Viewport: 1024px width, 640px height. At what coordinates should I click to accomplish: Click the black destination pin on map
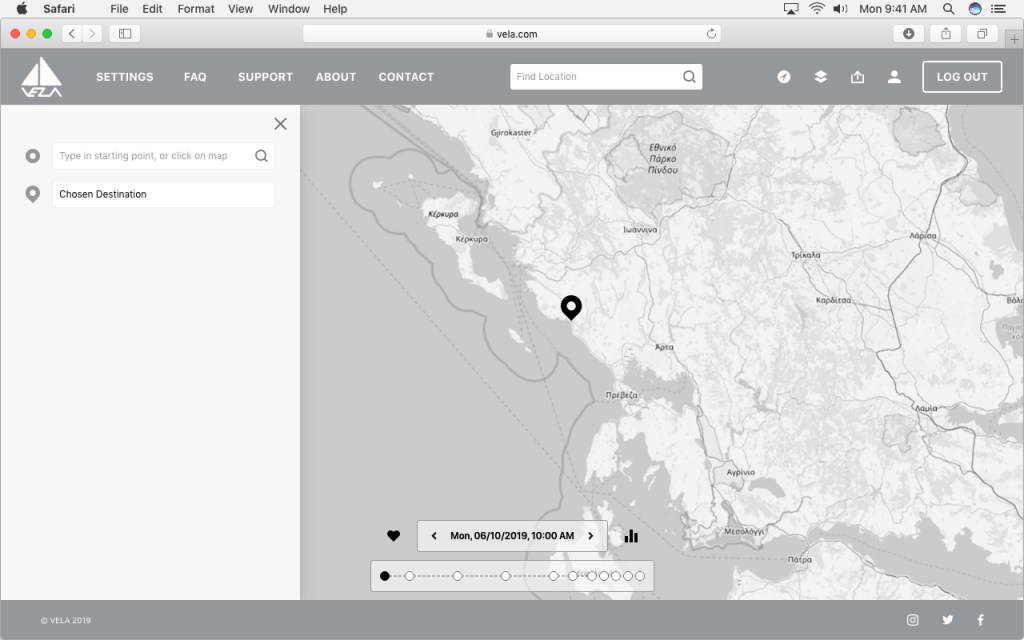[571, 306]
